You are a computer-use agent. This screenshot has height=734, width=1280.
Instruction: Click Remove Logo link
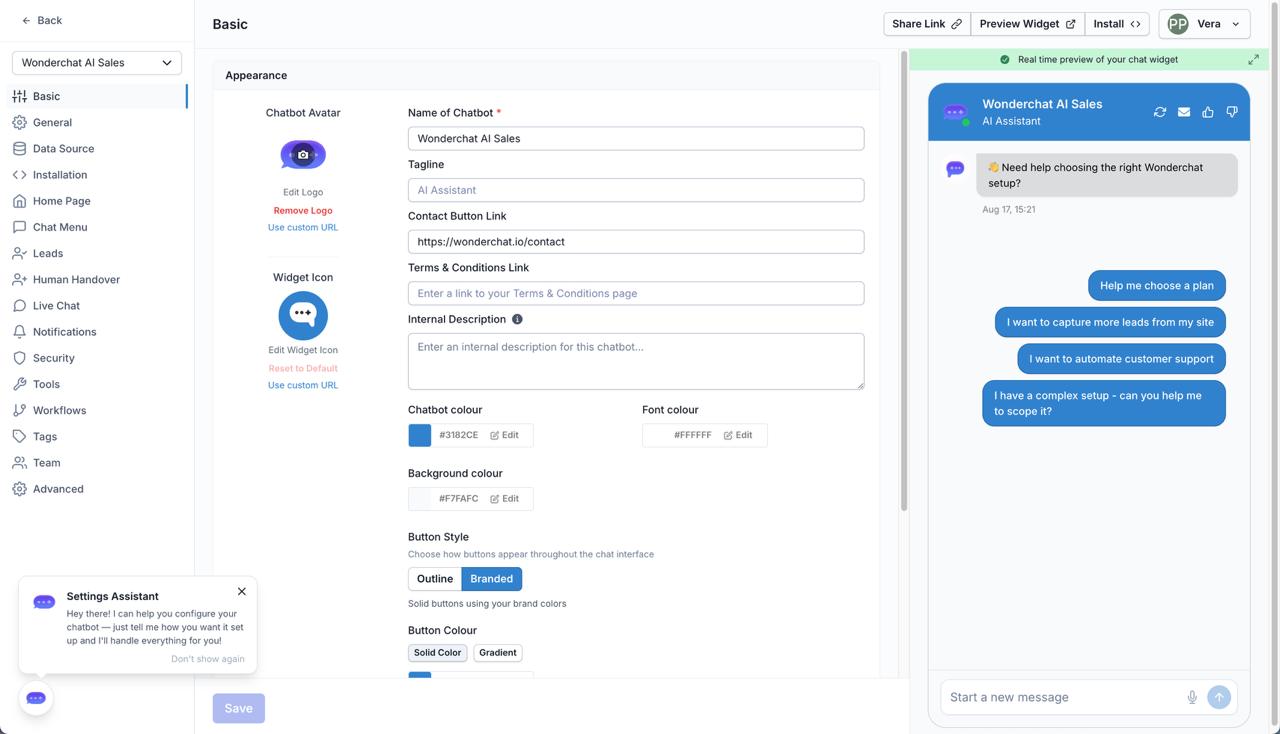tap(303, 211)
